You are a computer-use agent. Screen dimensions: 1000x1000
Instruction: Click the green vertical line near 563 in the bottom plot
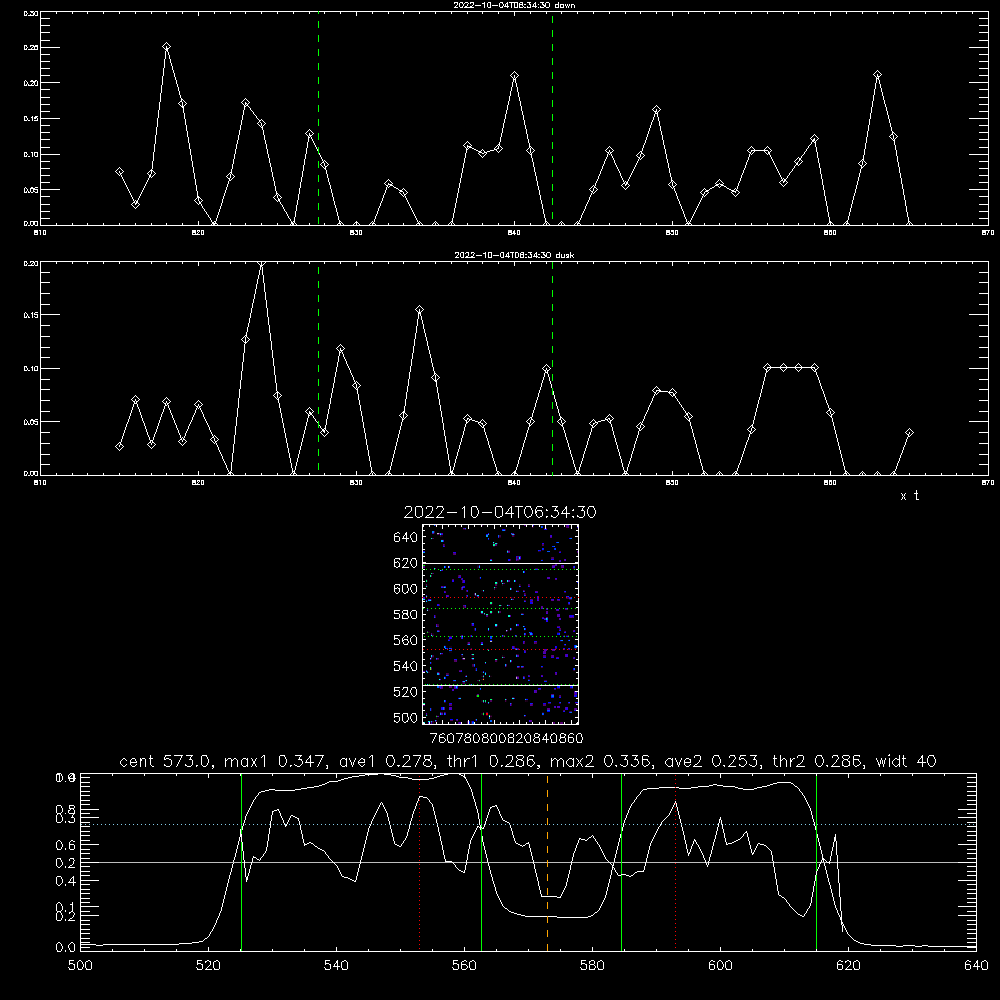coord(482,861)
